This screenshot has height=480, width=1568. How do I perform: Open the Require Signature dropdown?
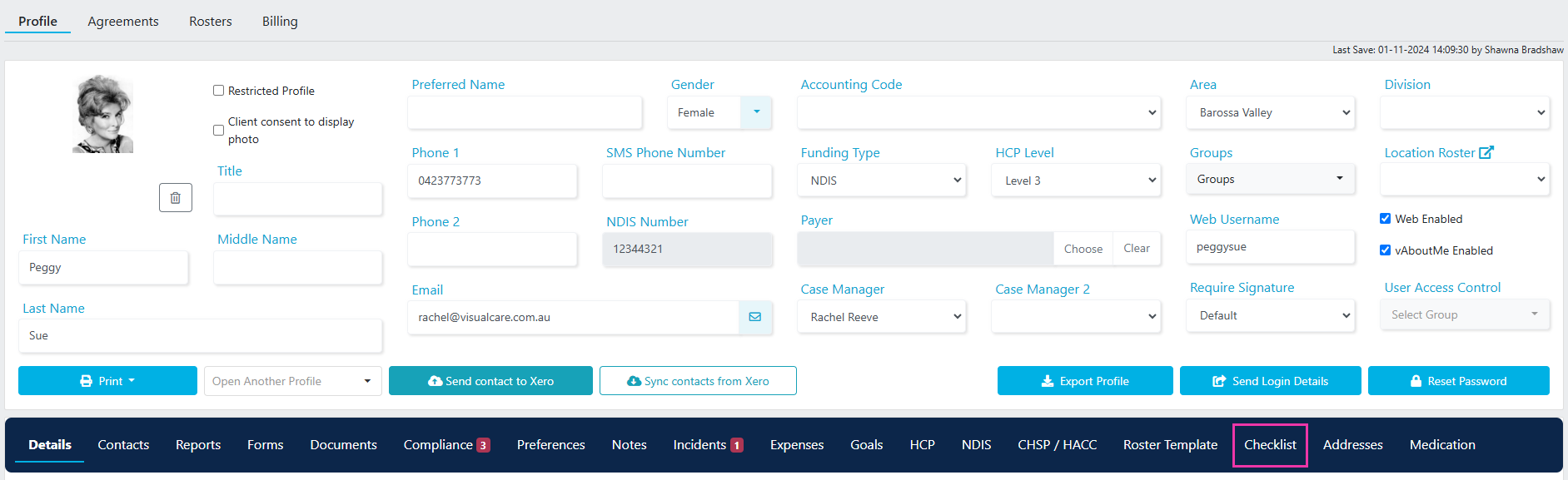pyautogui.click(x=1271, y=315)
